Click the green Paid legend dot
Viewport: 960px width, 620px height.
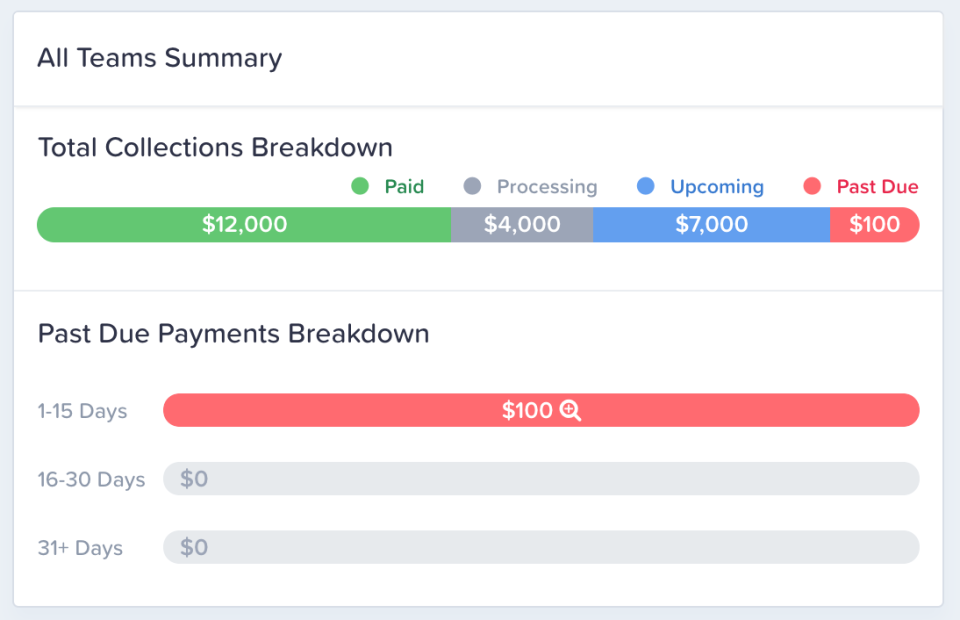pyautogui.click(x=361, y=186)
